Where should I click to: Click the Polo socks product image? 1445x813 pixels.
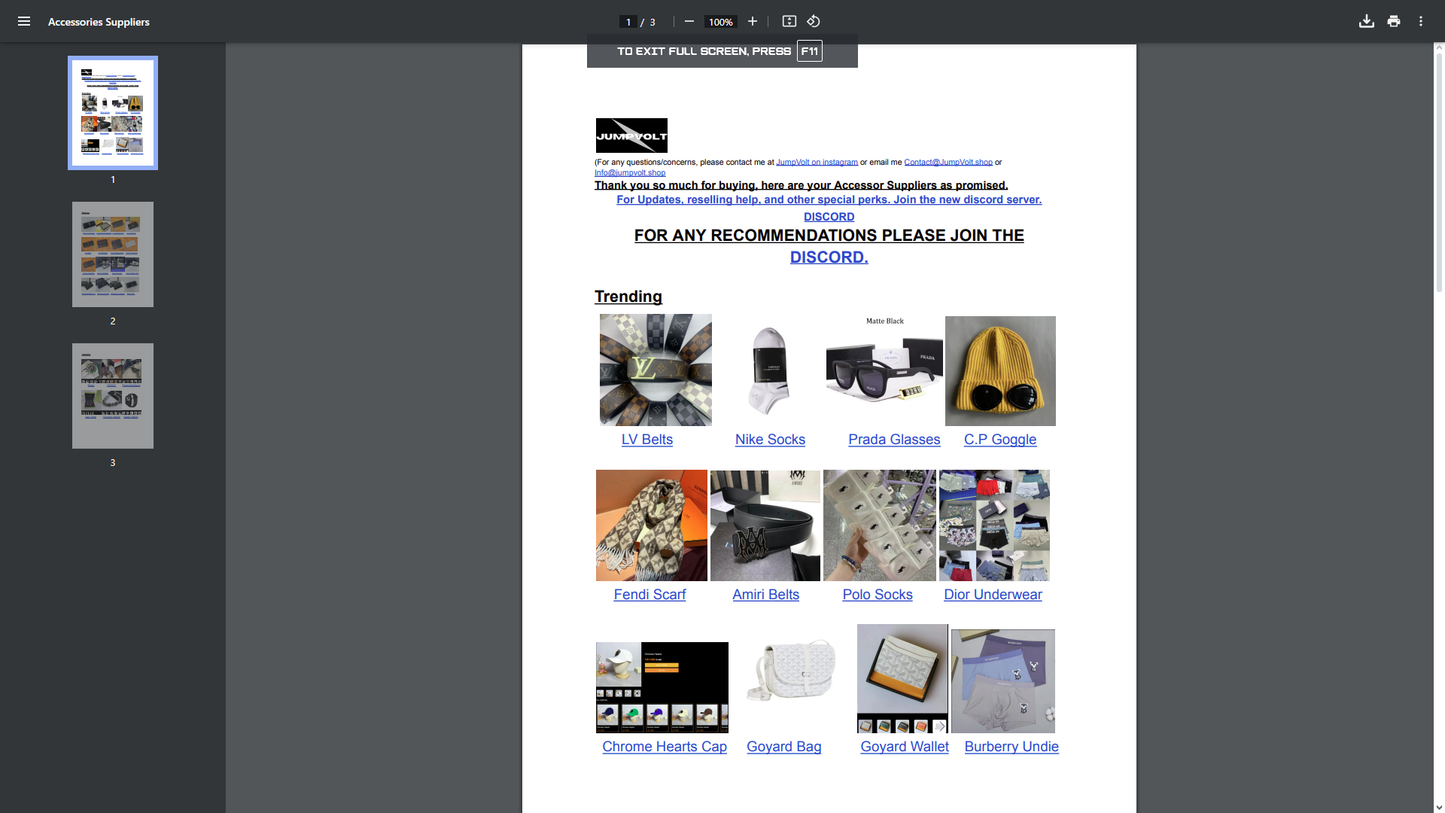pyautogui.click(x=880, y=525)
